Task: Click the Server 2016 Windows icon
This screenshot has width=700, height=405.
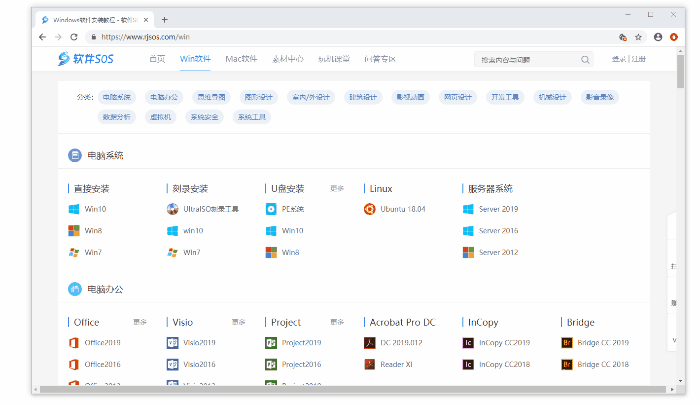Action: click(468, 230)
